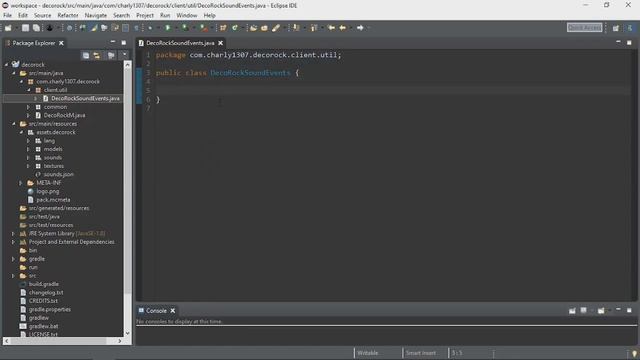Viewport: 640px width, 360px height.
Task: Expand the gradle folder
Action: coord(13,259)
